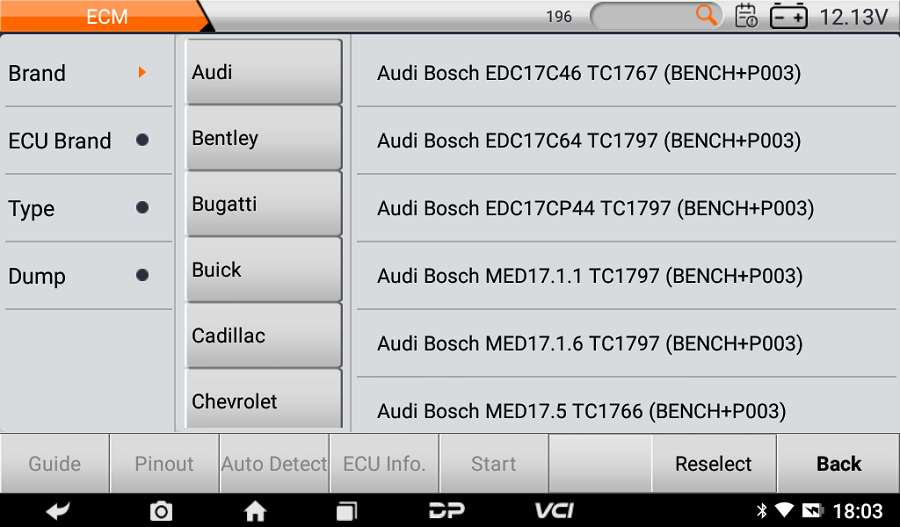Tap the DP diagnostics icon
This screenshot has height=527, width=900.
pos(447,511)
